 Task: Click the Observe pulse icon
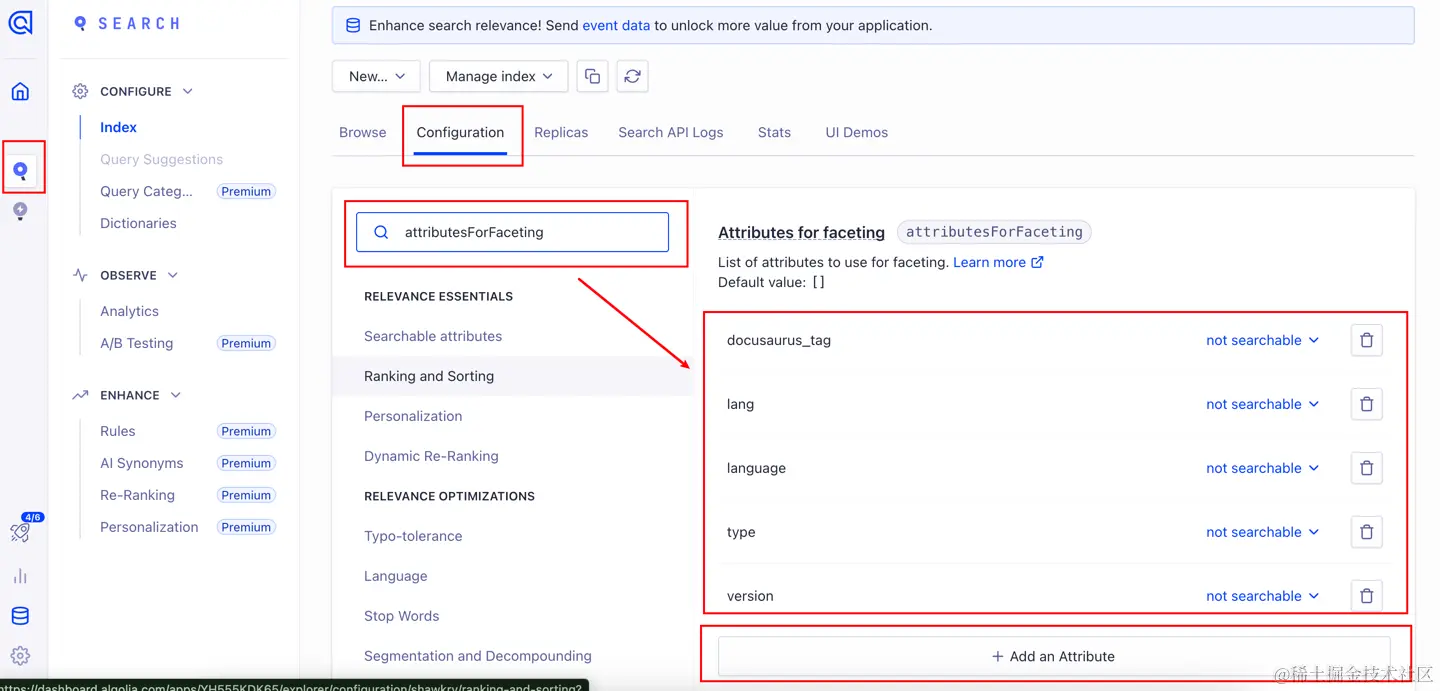tap(80, 275)
